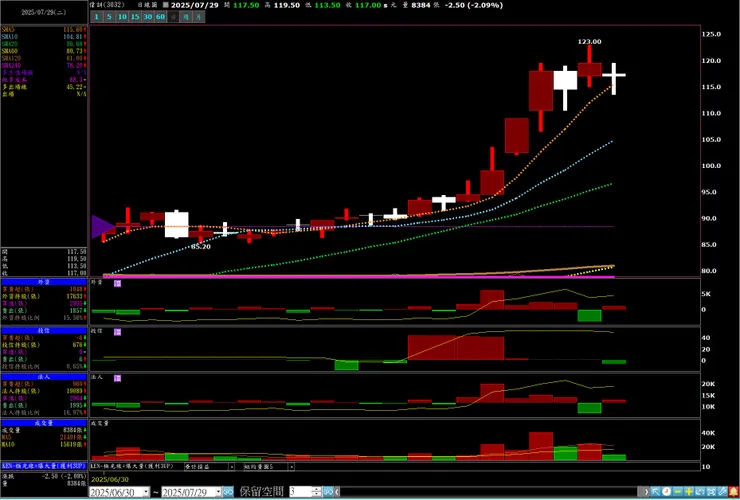
Task: Switch to weekly (週) chart button
Action: click(x=186, y=17)
